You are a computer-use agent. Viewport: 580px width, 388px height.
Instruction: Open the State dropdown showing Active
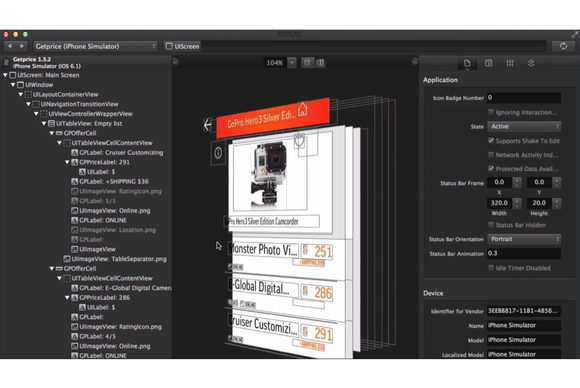pyautogui.click(x=524, y=126)
